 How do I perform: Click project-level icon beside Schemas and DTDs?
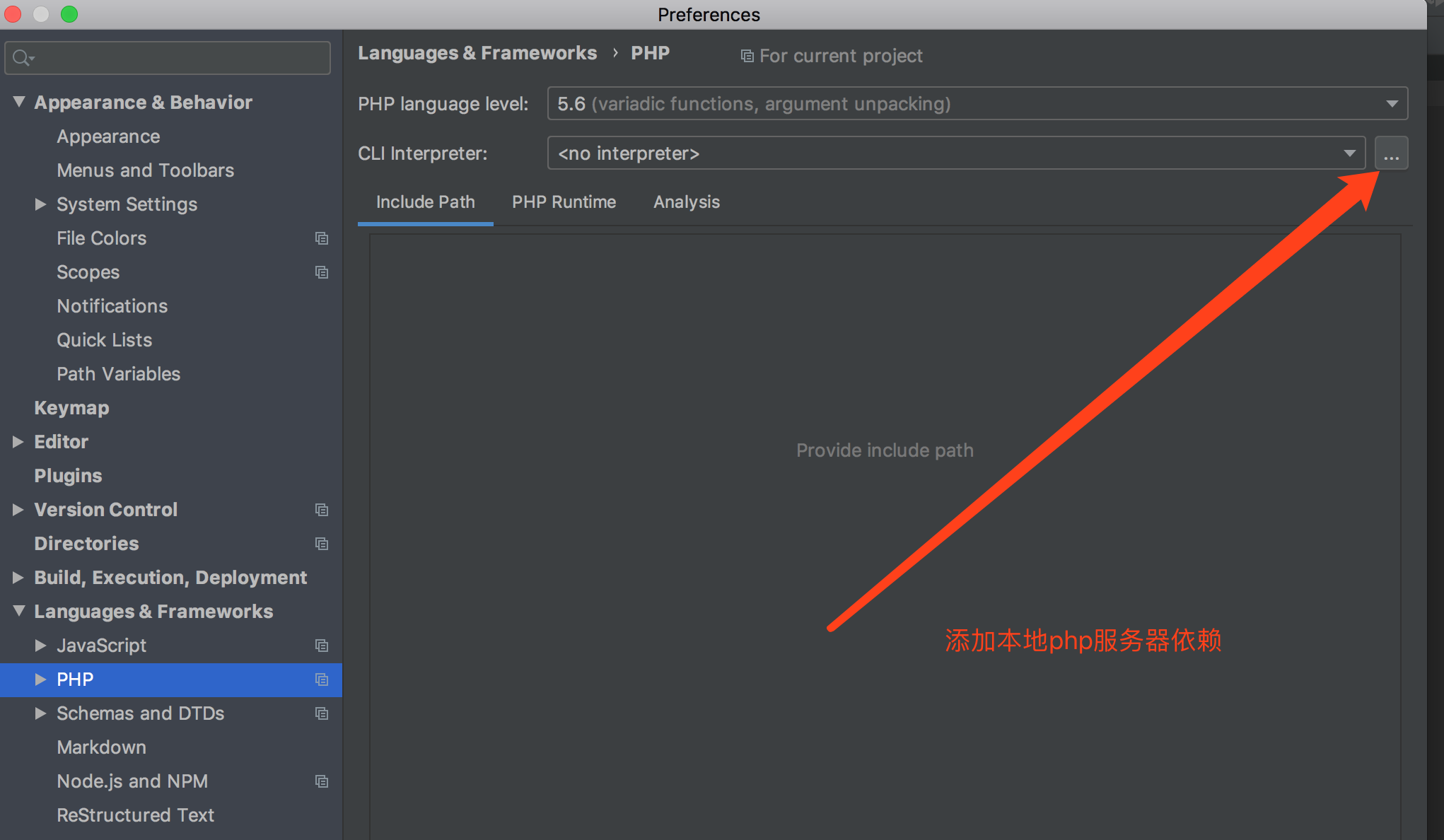coord(322,713)
